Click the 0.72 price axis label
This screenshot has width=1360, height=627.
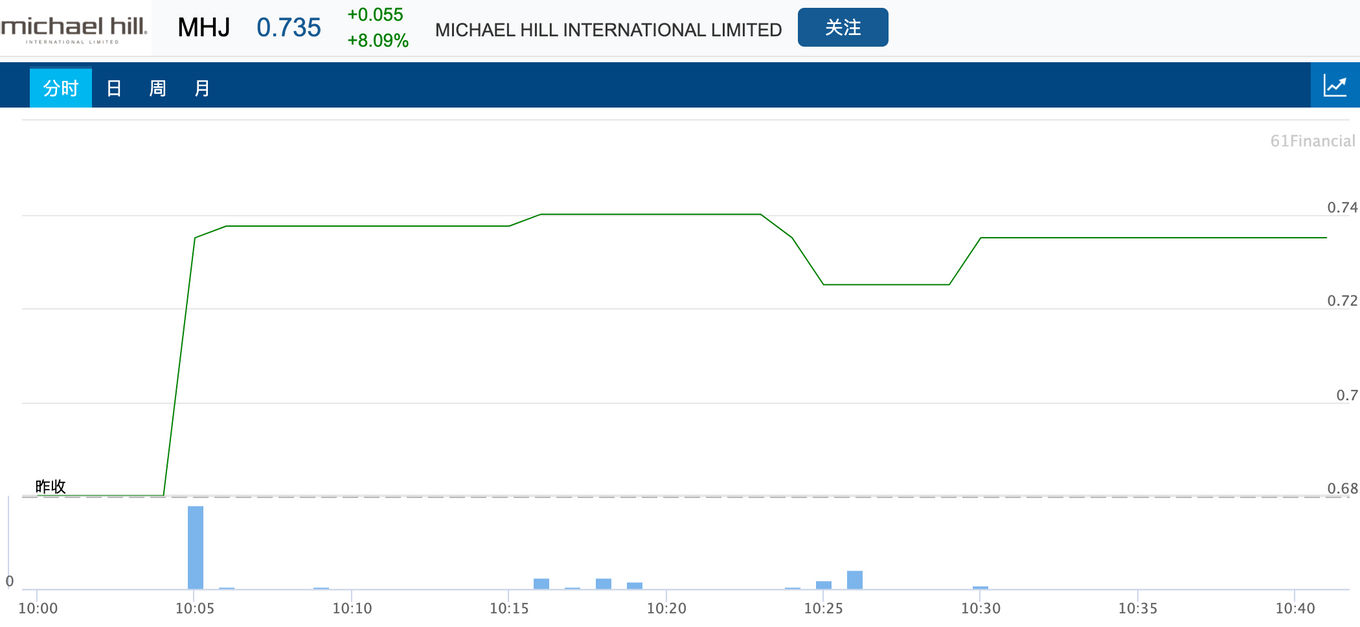click(x=1342, y=301)
